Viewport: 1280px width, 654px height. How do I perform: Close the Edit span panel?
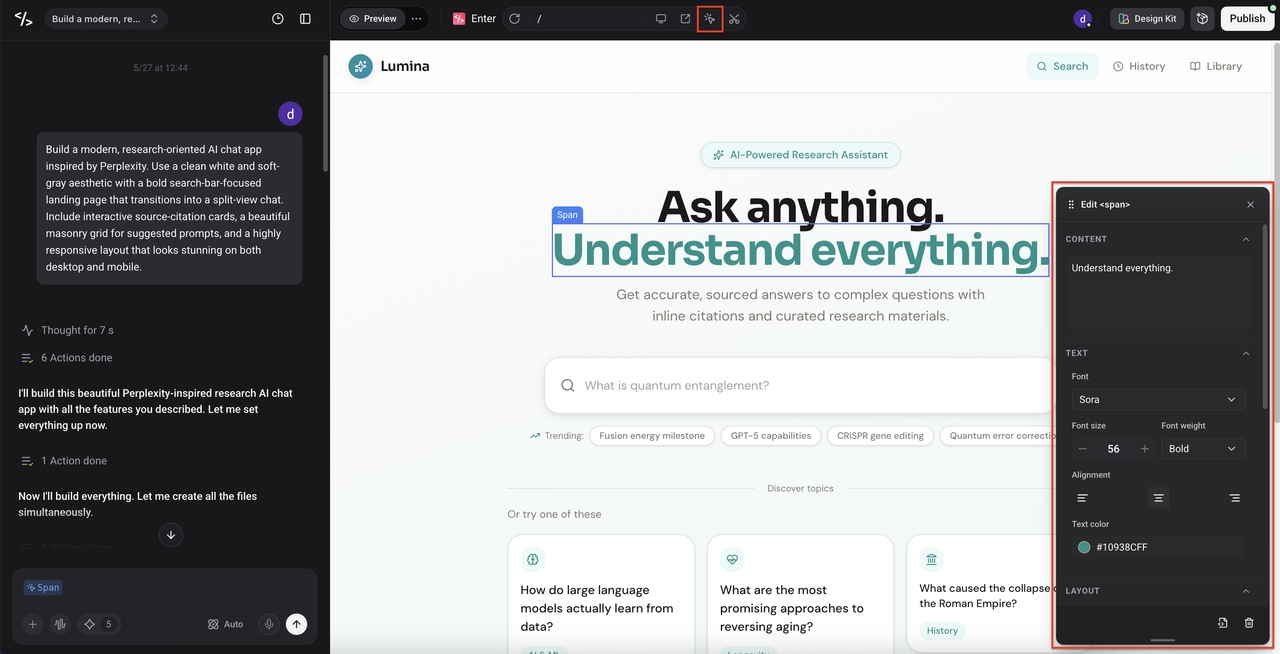pyautogui.click(x=1250, y=204)
